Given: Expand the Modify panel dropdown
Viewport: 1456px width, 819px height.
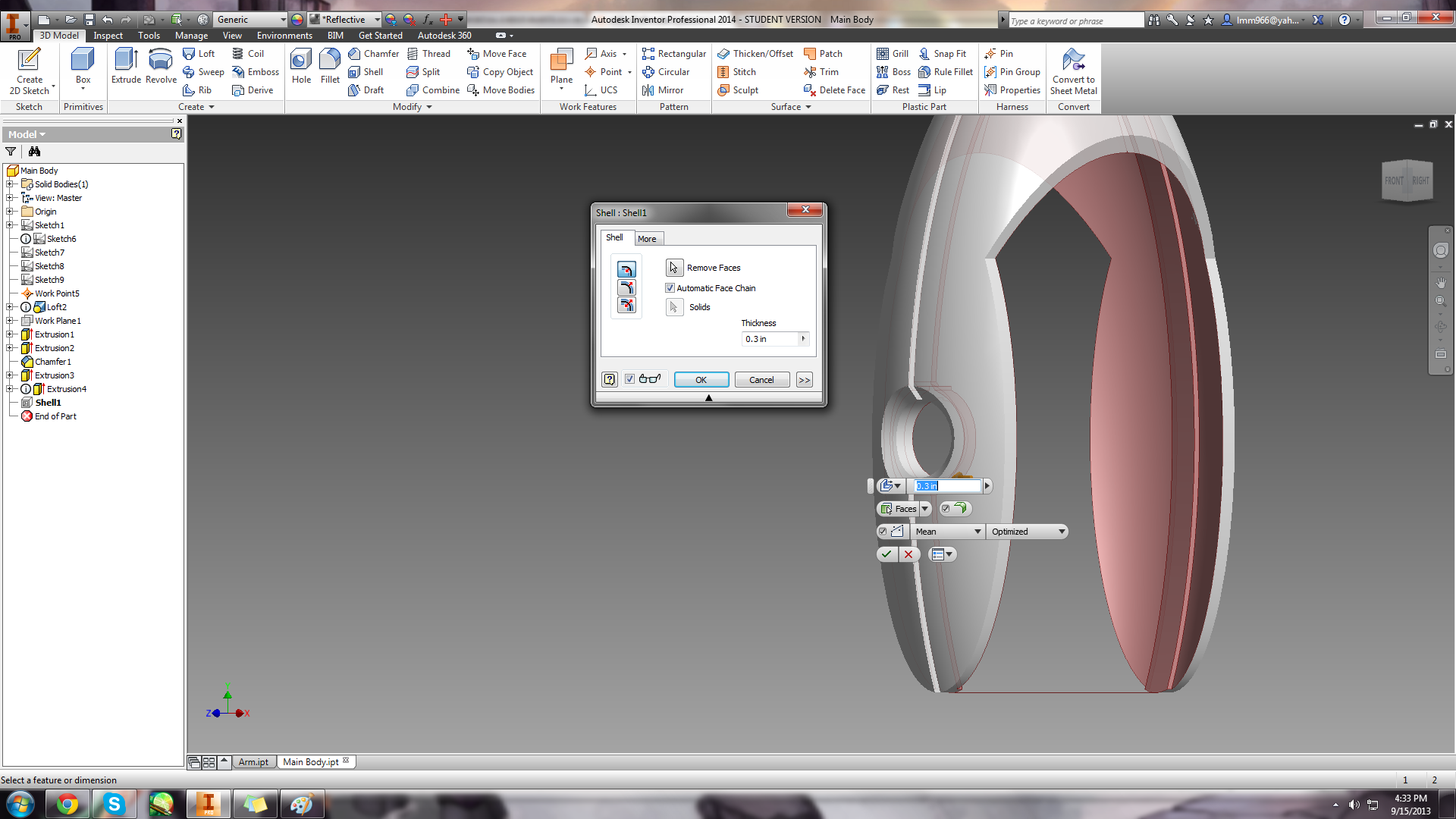Looking at the screenshot, I should click(413, 107).
